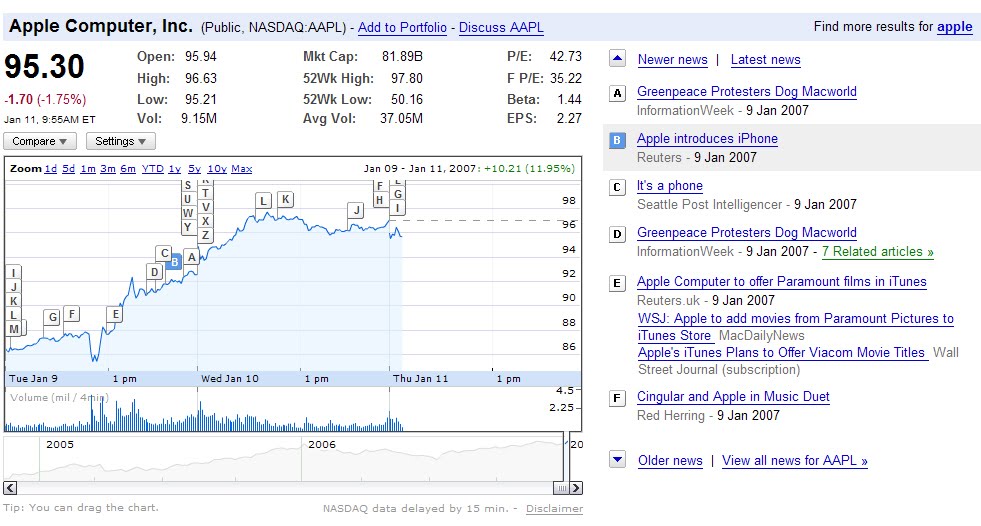Select news letter badge D in the list
Image resolution: width=981 pixels, height=526 pixels.
click(617, 234)
